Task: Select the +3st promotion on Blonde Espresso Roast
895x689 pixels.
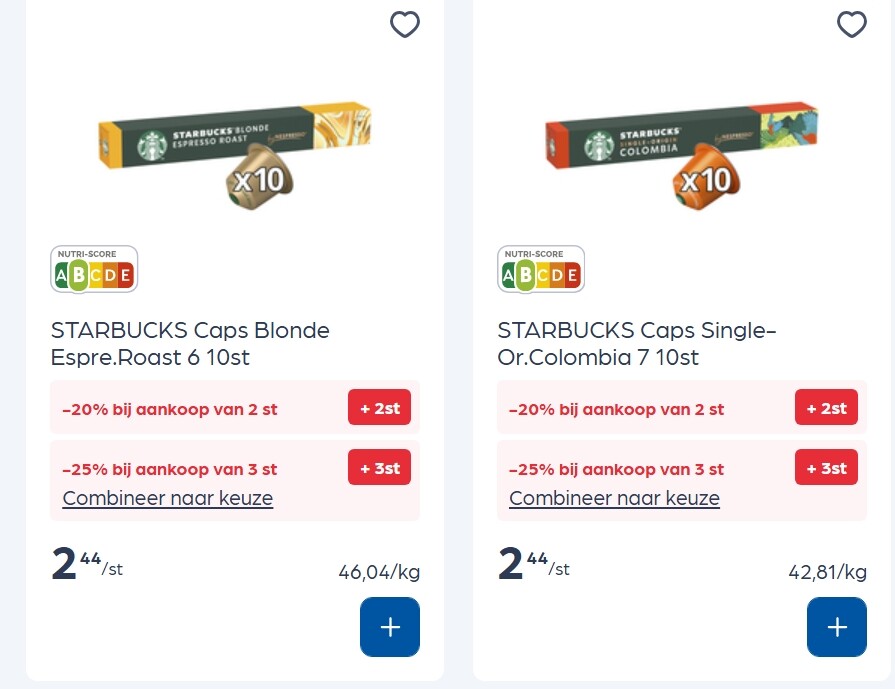Action: tap(379, 468)
